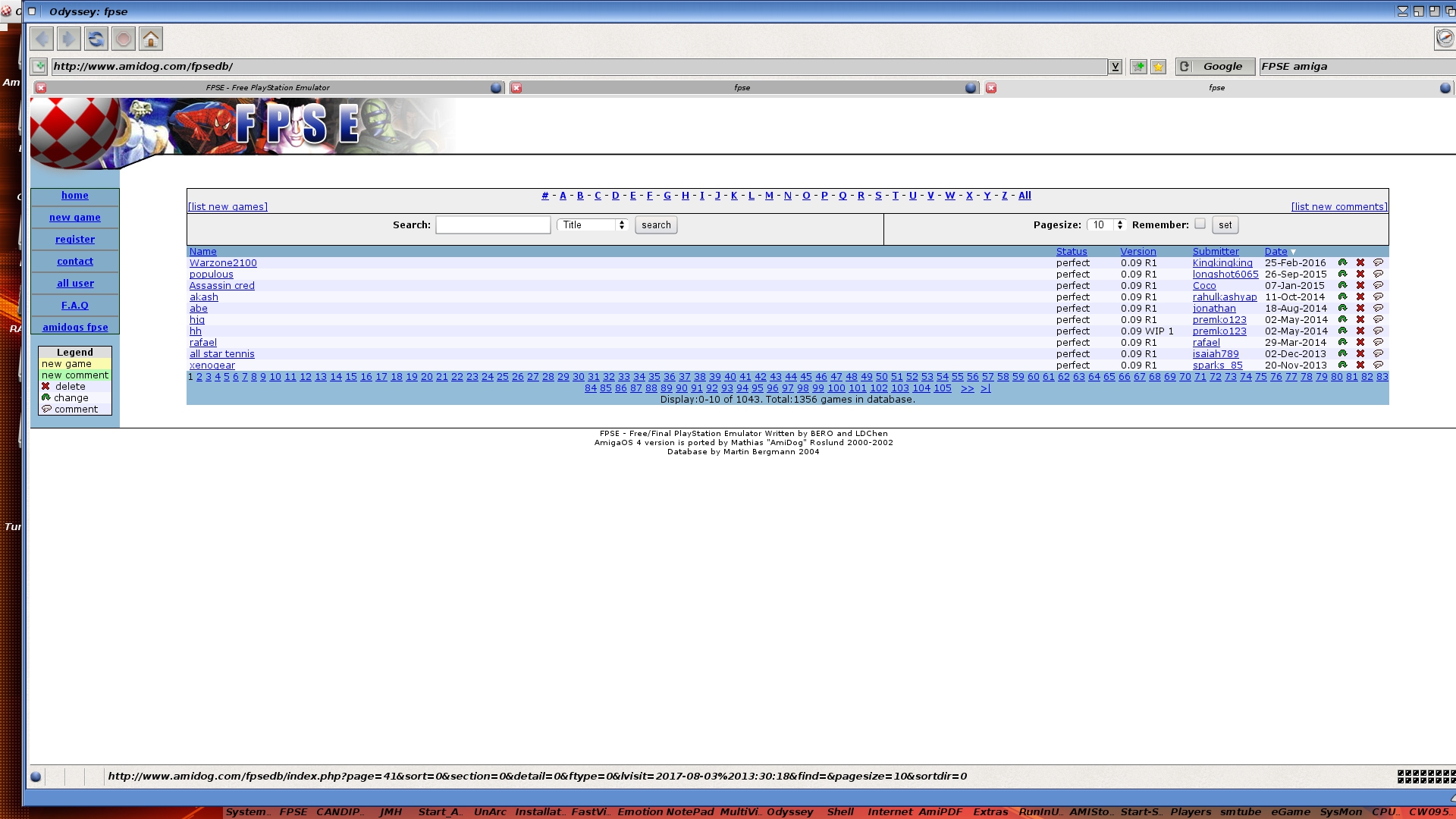Stop loading with the stop icon

pyautogui.click(x=124, y=39)
